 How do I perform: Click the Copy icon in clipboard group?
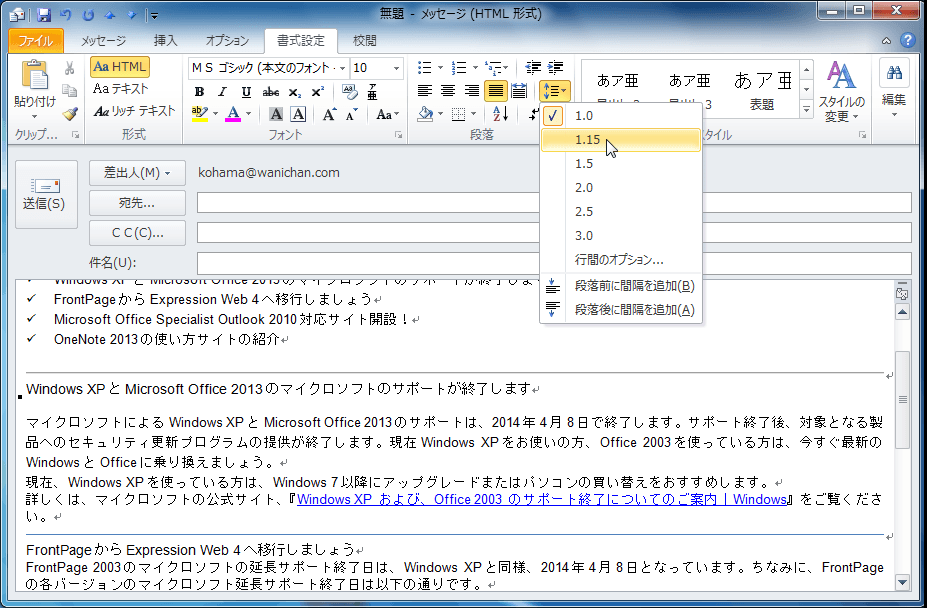70,90
